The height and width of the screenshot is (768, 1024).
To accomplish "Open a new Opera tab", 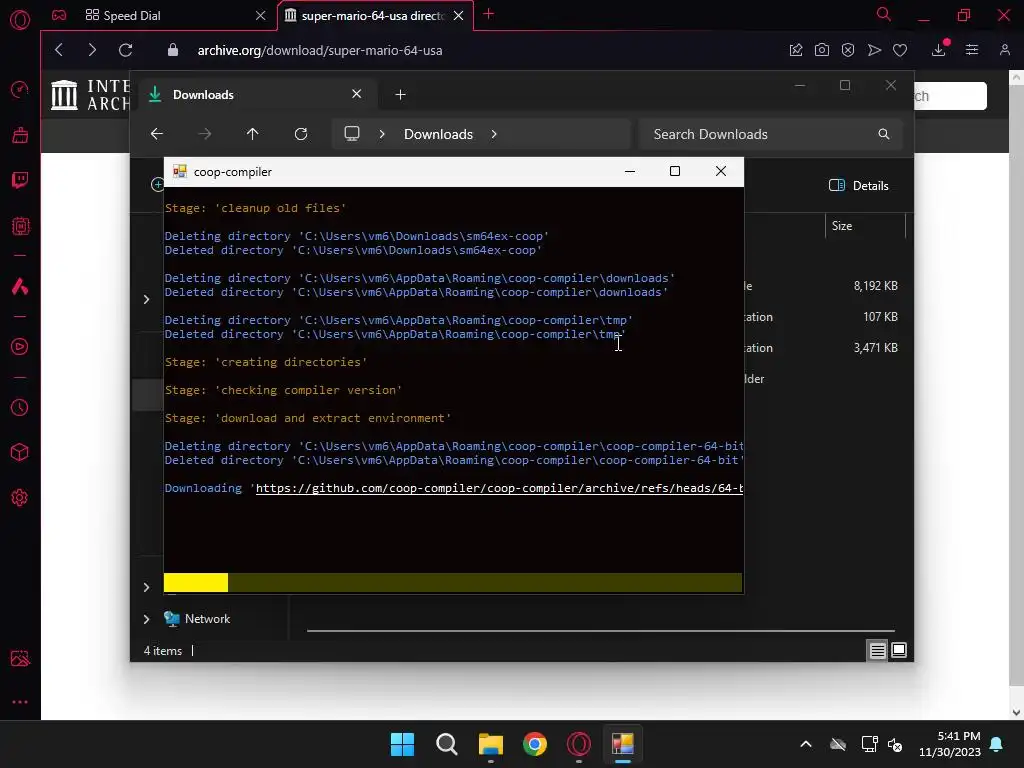I will pyautogui.click(x=488, y=14).
